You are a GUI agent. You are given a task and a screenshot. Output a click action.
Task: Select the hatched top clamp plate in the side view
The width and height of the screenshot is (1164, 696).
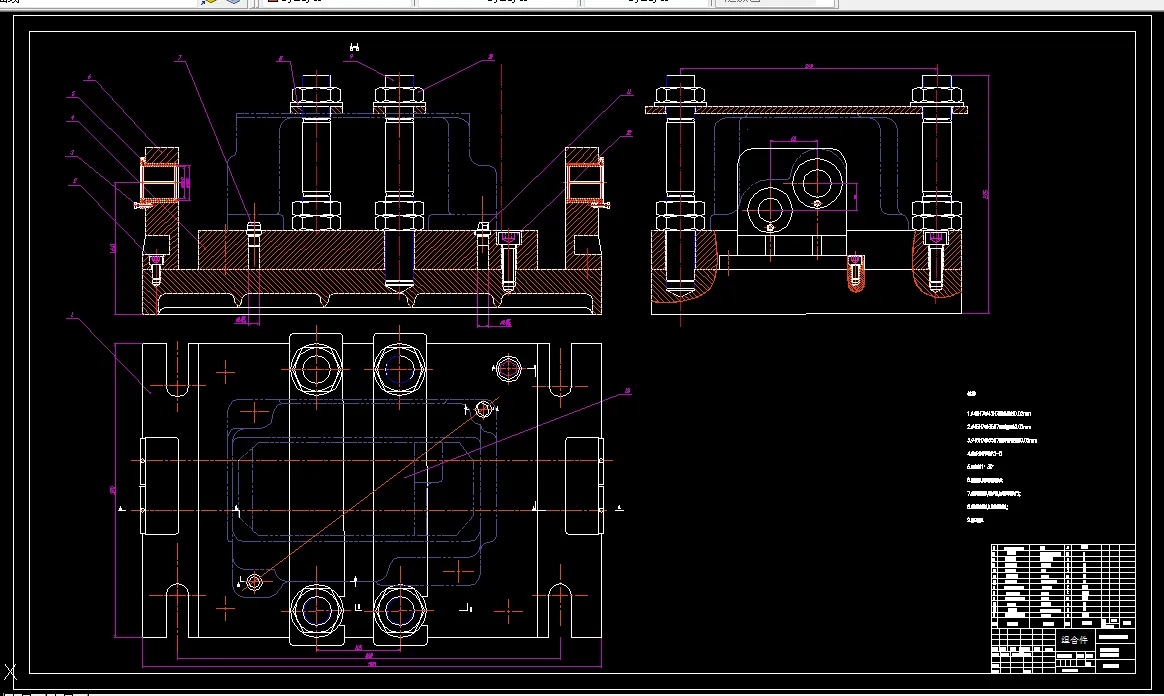point(806,110)
